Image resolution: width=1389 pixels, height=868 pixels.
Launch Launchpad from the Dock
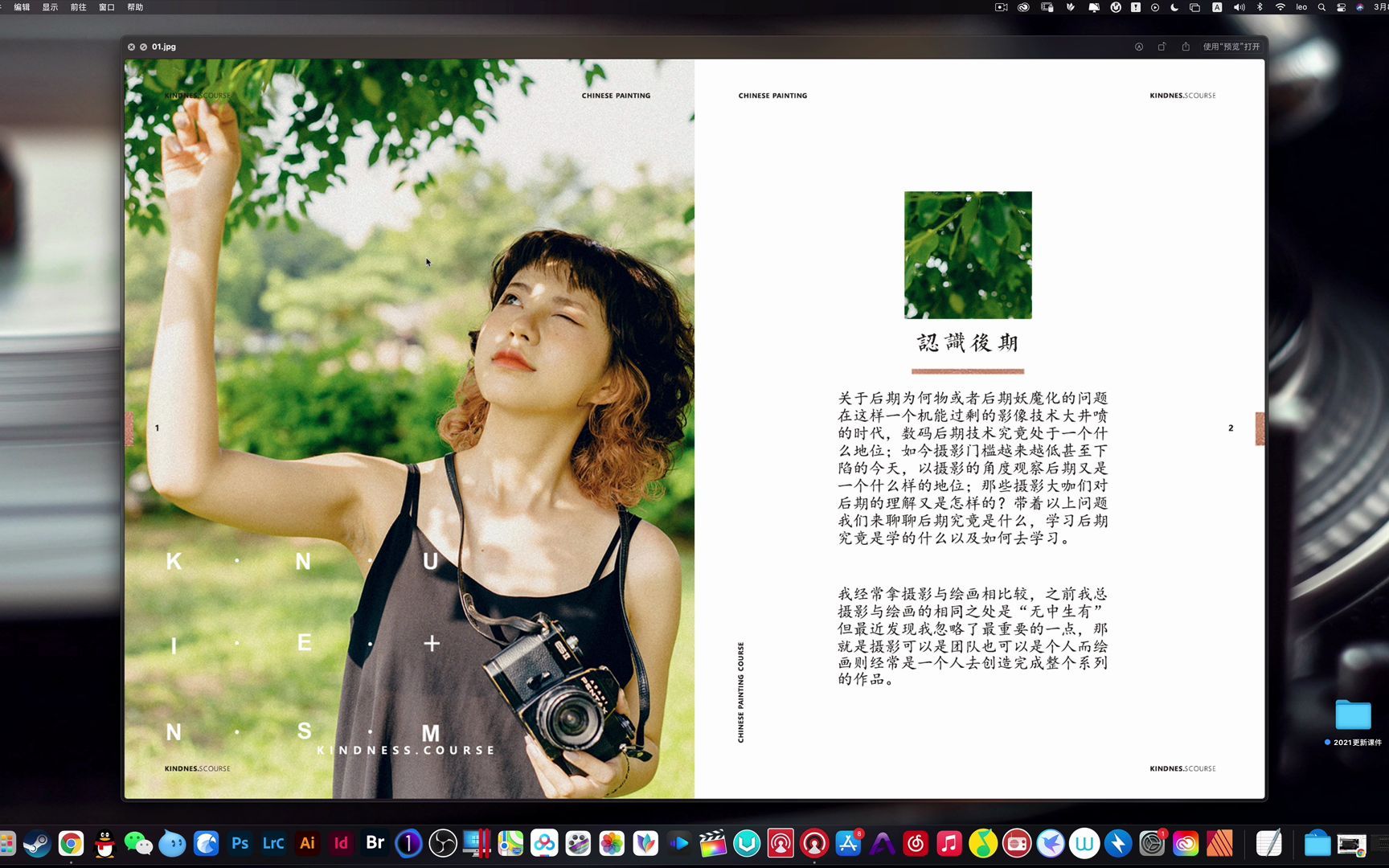point(6,843)
